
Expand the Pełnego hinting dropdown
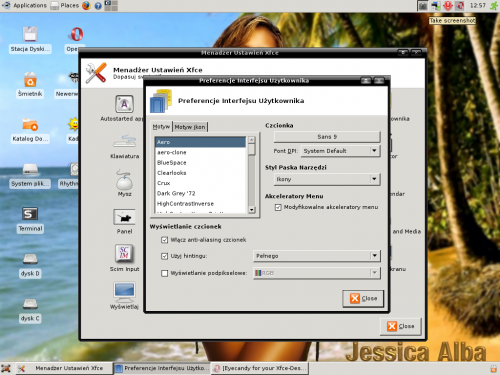[317, 256]
